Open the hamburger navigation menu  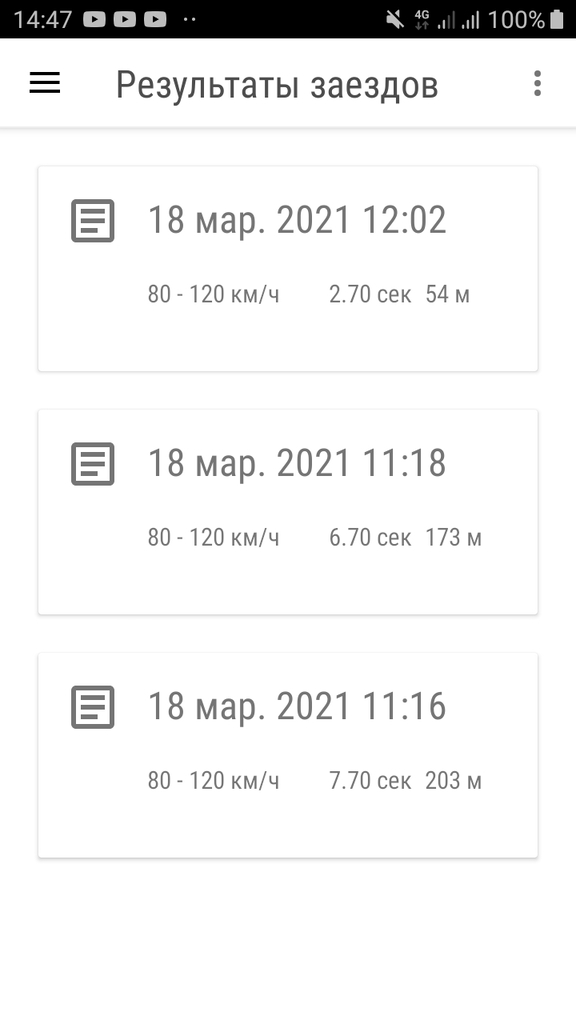(x=45, y=83)
